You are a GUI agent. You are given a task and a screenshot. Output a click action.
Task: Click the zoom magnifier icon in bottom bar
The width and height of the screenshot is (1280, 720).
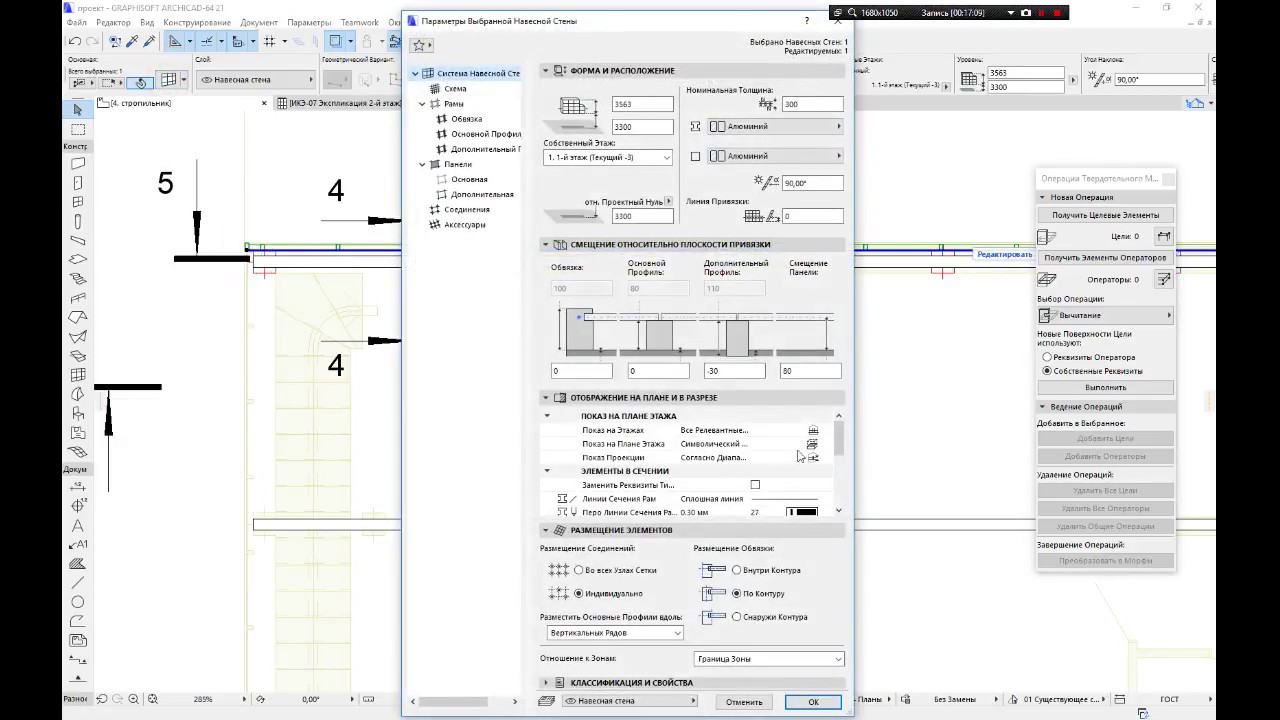point(135,699)
